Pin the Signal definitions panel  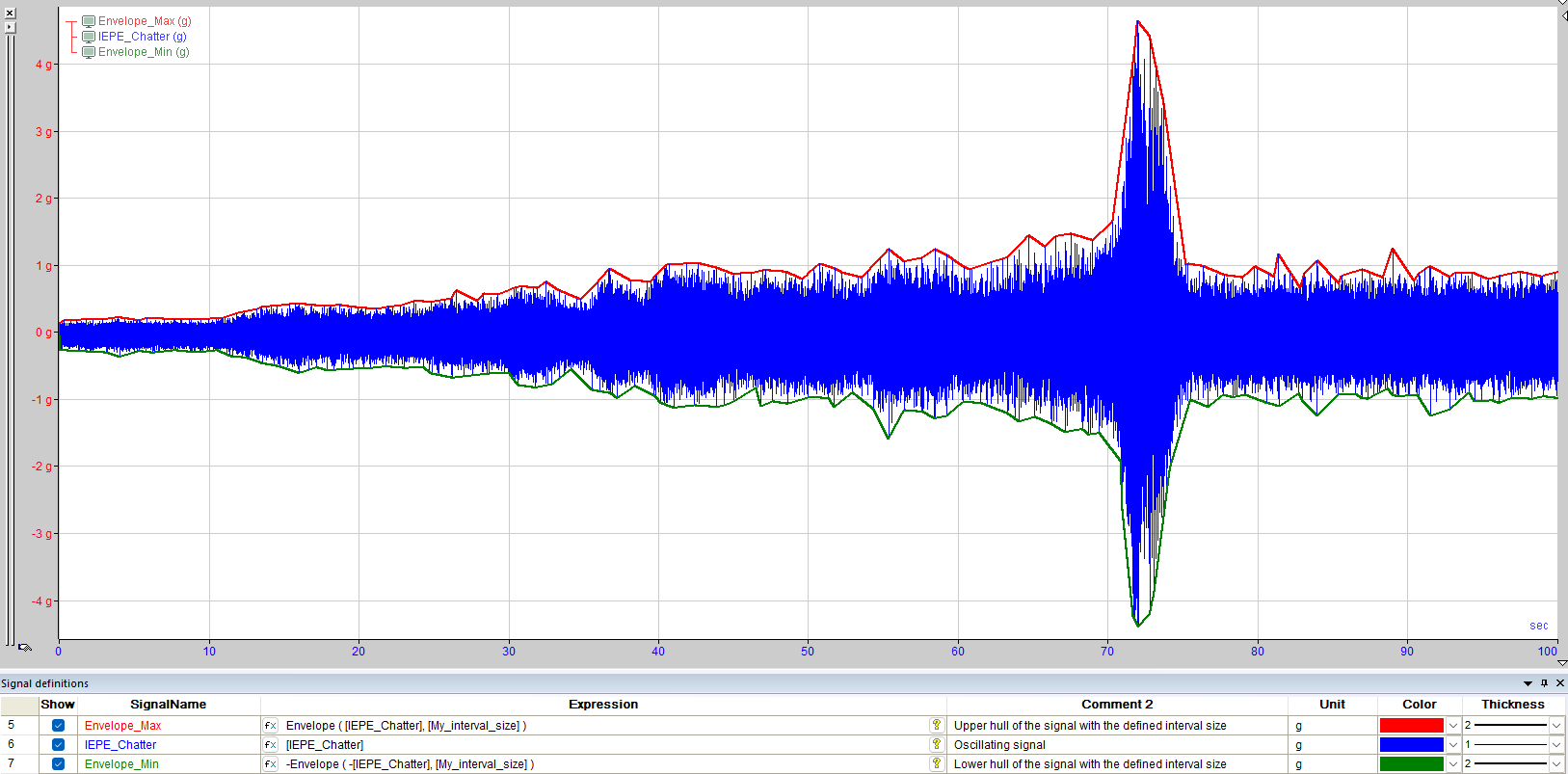tap(1544, 683)
